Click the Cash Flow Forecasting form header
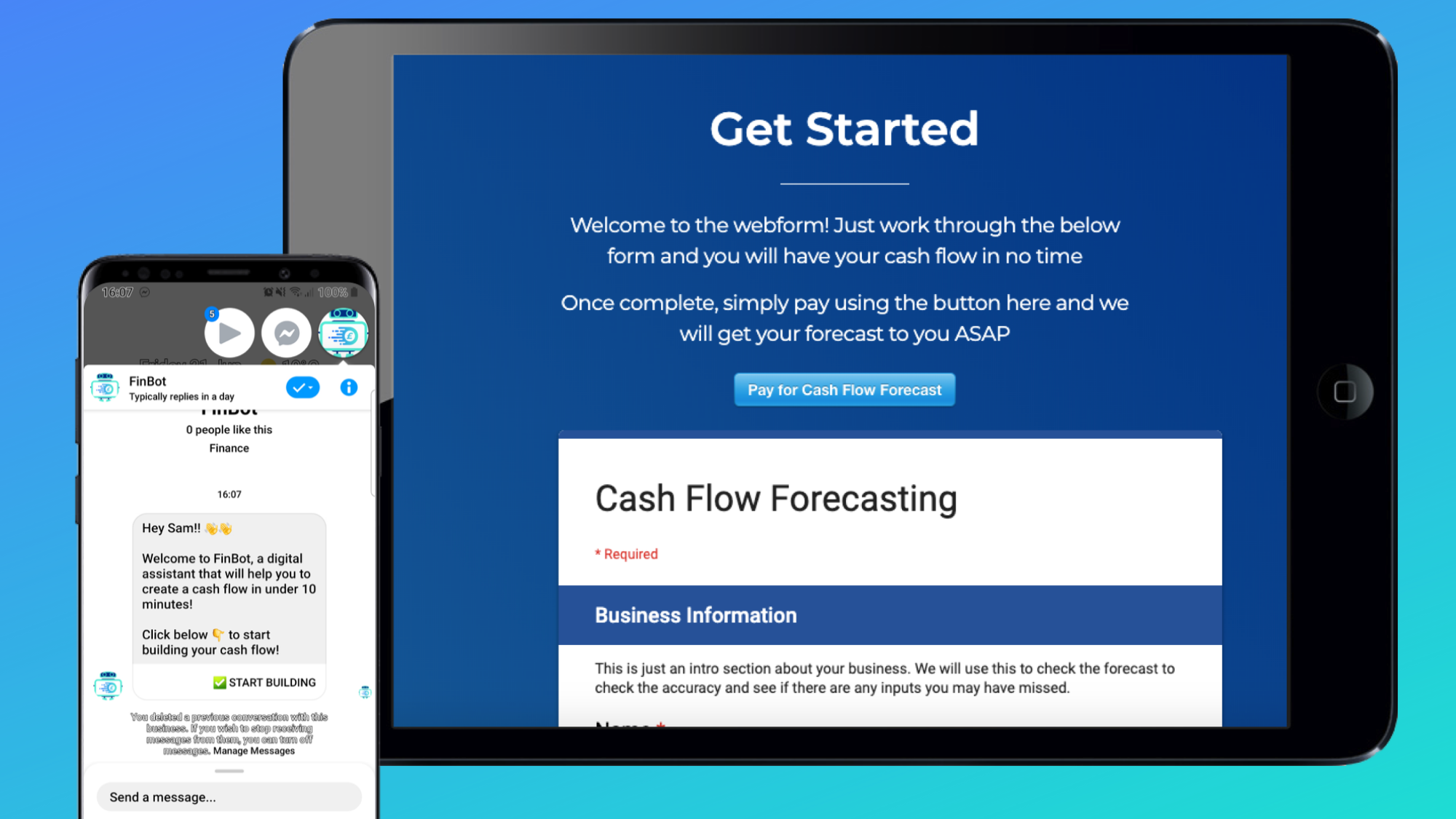The width and height of the screenshot is (1456, 819). tap(776, 498)
